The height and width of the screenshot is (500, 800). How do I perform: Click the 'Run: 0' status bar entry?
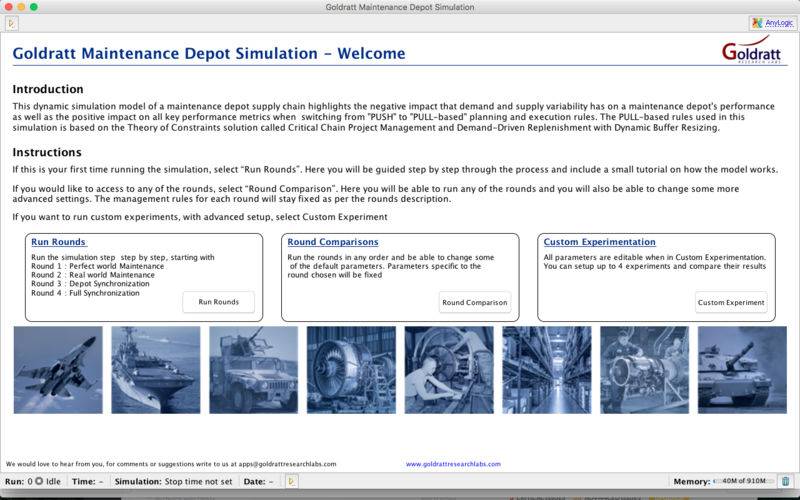click(x=18, y=482)
